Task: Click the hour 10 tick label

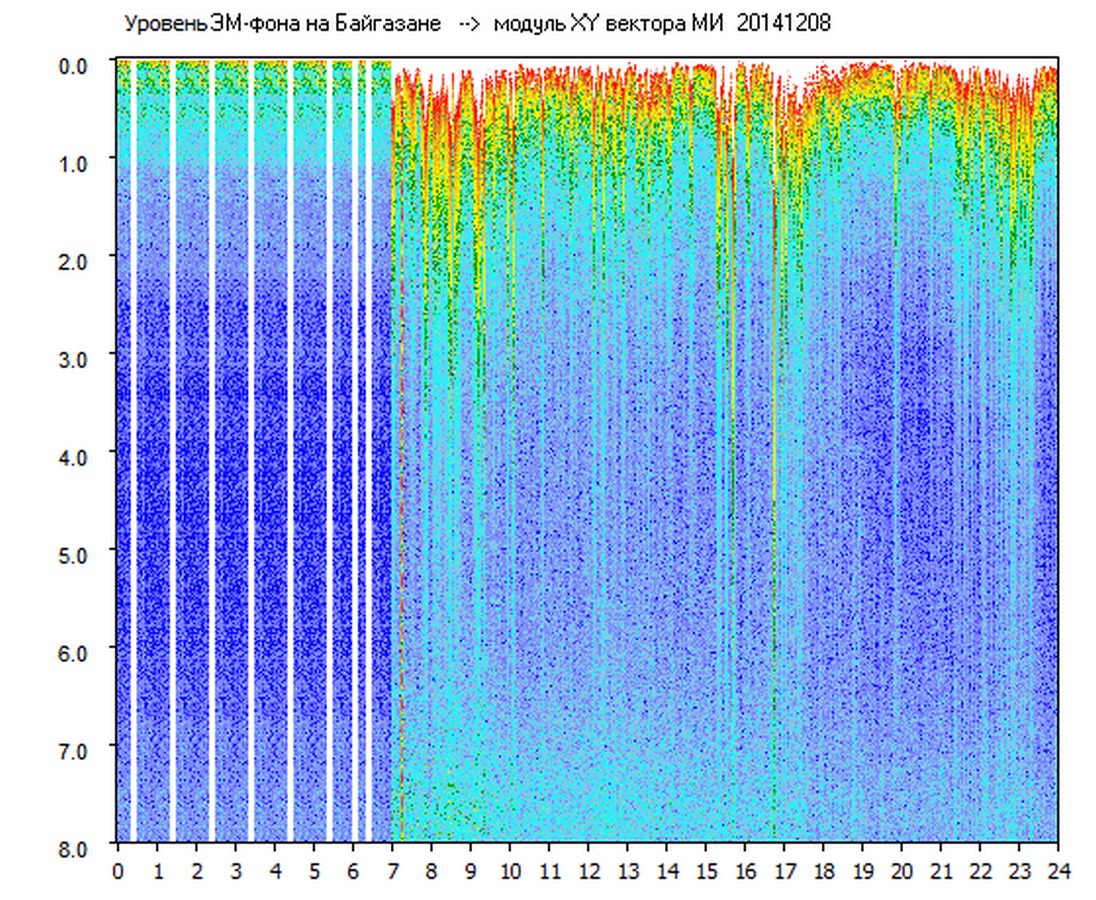Action: (510, 871)
